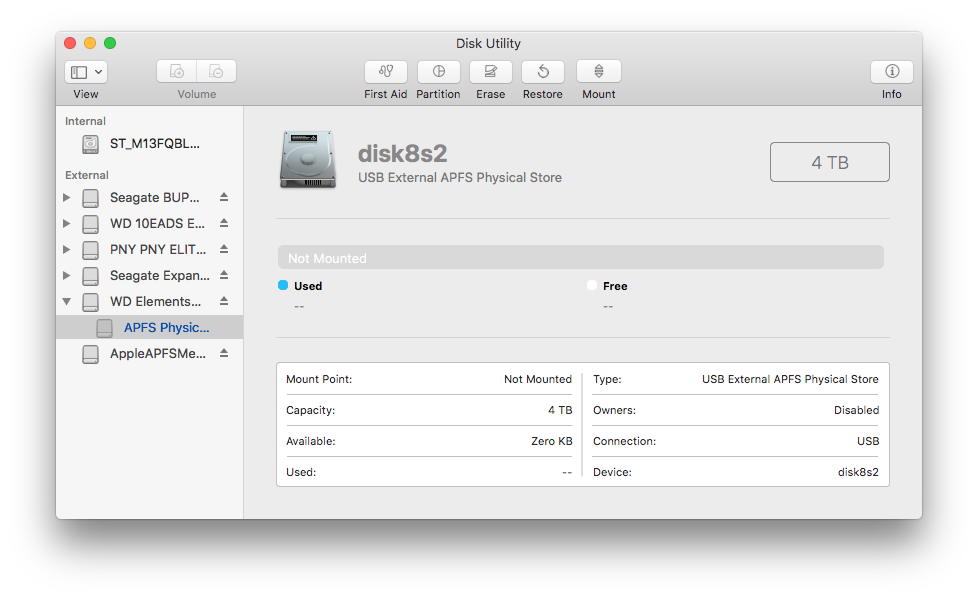
Task: Select the ST_M13FQBL internal disk
Action: pyautogui.click(x=150, y=144)
